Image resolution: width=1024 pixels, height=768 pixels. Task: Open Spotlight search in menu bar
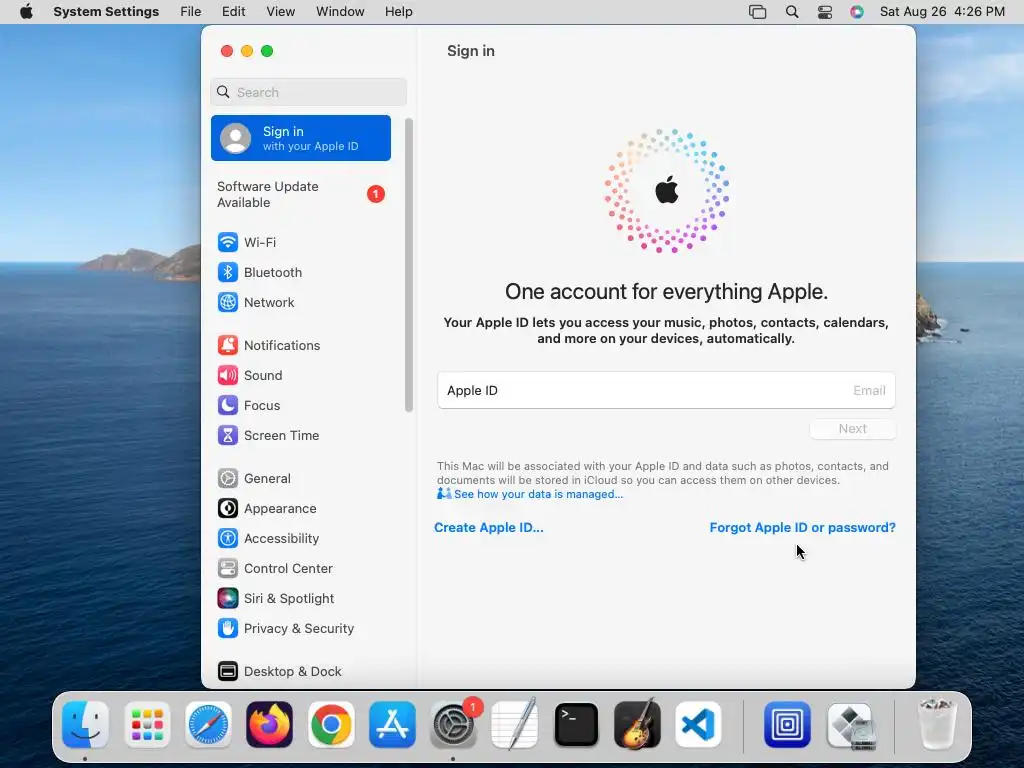coord(792,12)
